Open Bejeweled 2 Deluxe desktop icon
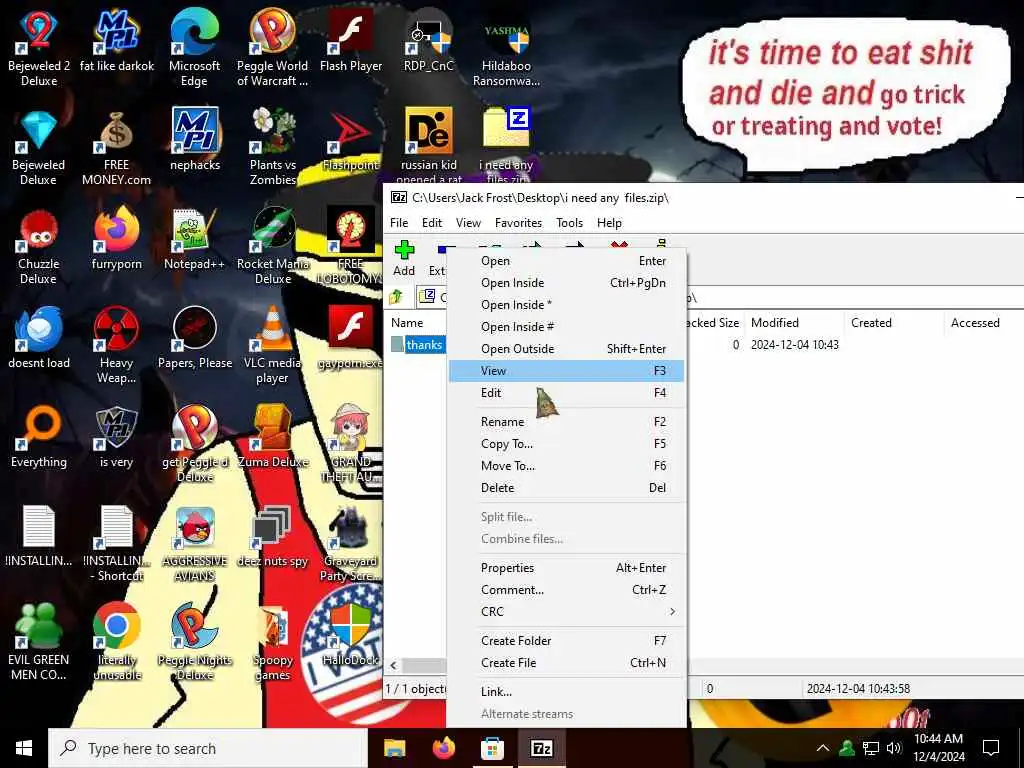The width and height of the screenshot is (1024, 768). 39,47
